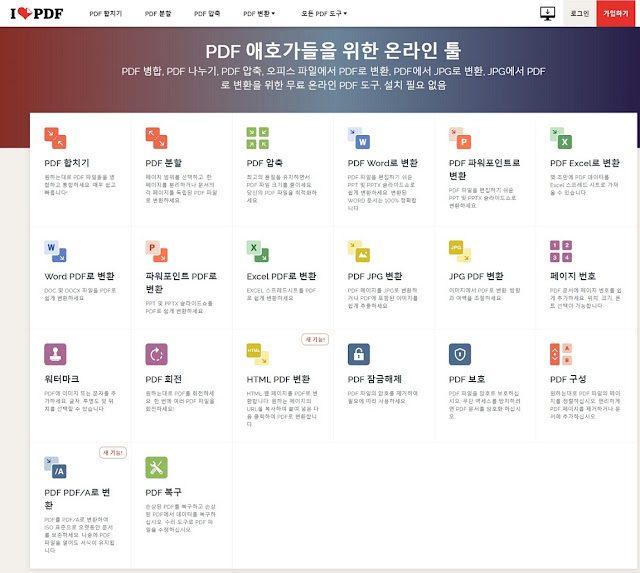Open the PDF 파워포인트로 변환 title link
640x573 pixels.
click(x=484, y=169)
